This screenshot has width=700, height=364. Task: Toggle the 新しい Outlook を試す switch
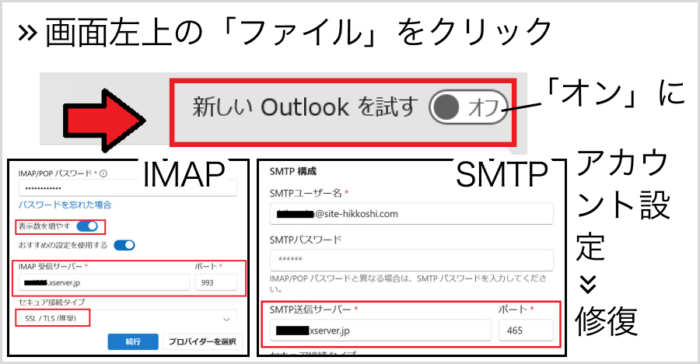tap(468, 107)
